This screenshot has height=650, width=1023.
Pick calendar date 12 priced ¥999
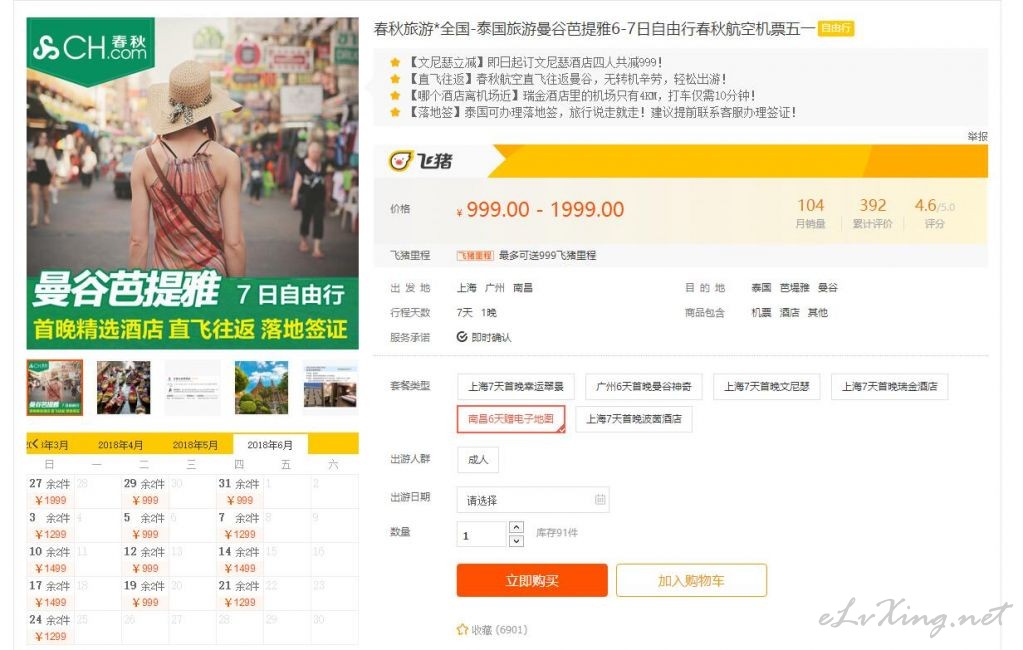[x=144, y=559]
